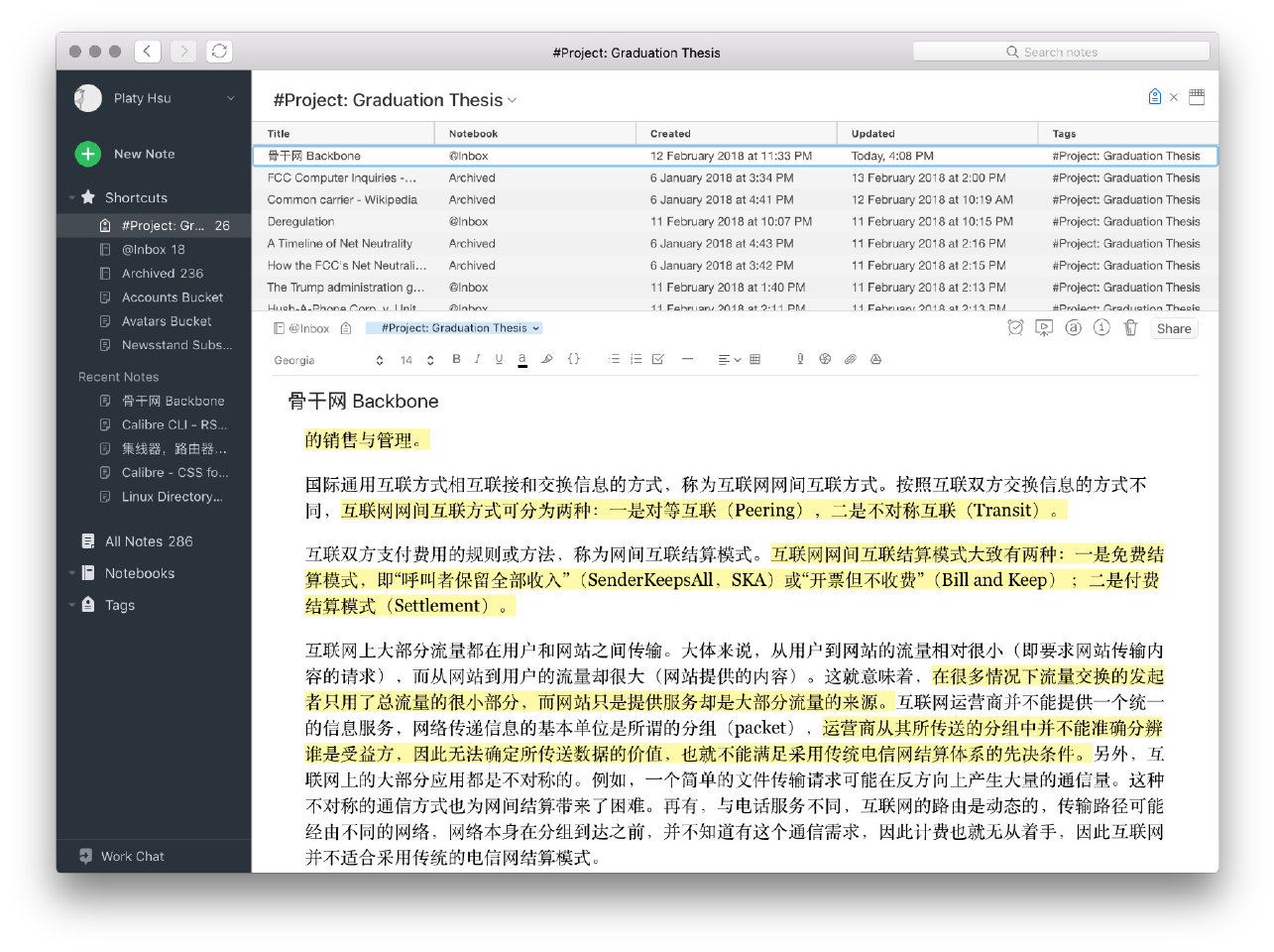Set a reminder with the alarm clock icon
The image size is (1274, 952).
(x=1015, y=328)
